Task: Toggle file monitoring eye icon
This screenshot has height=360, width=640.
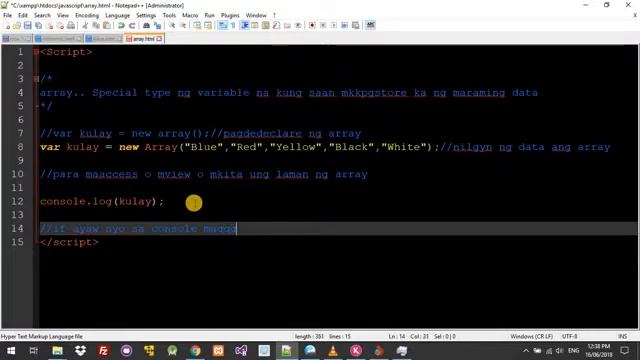Action: [x=298, y=25]
